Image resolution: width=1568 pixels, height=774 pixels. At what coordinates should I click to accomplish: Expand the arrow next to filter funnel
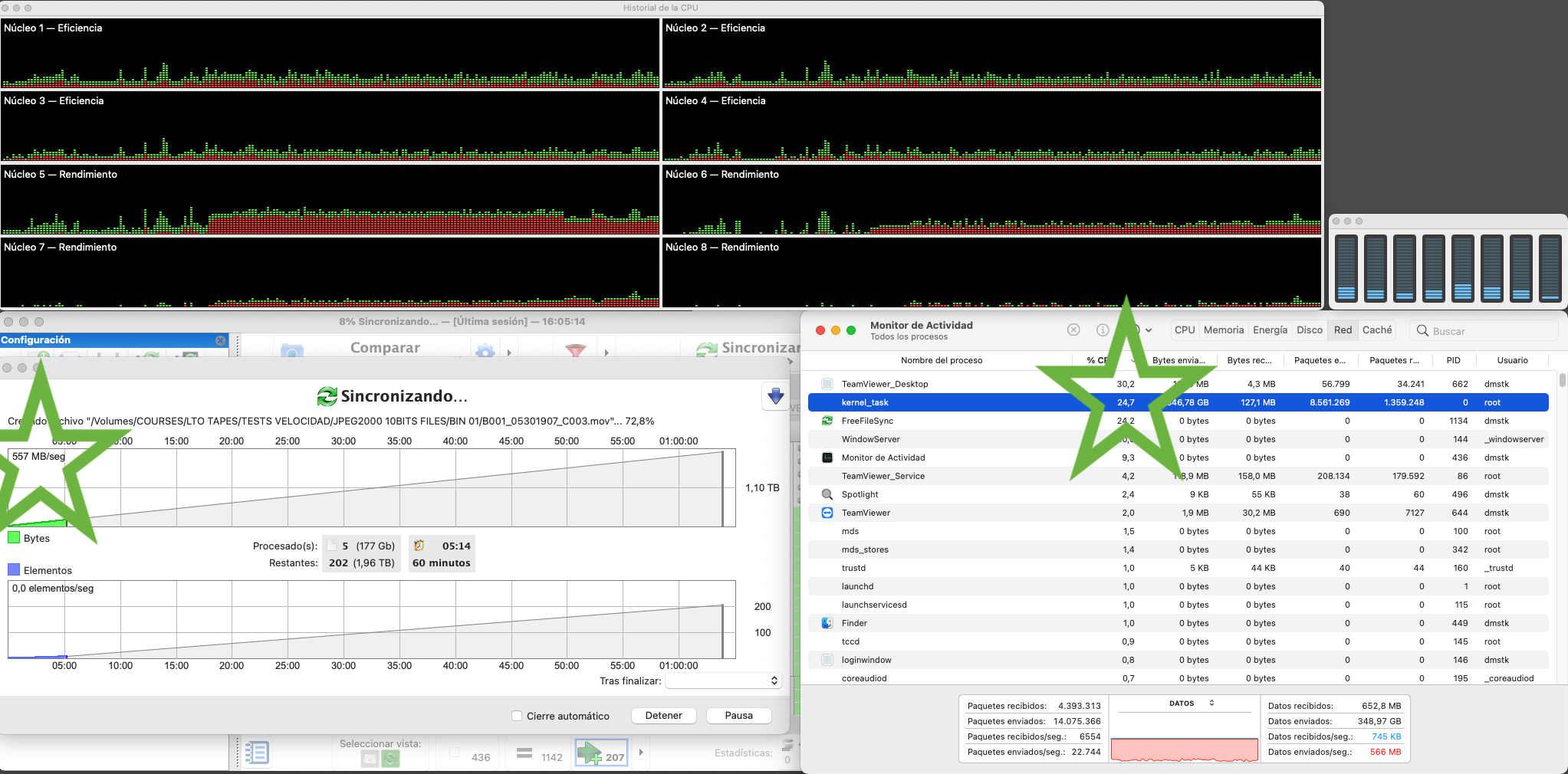606,353
